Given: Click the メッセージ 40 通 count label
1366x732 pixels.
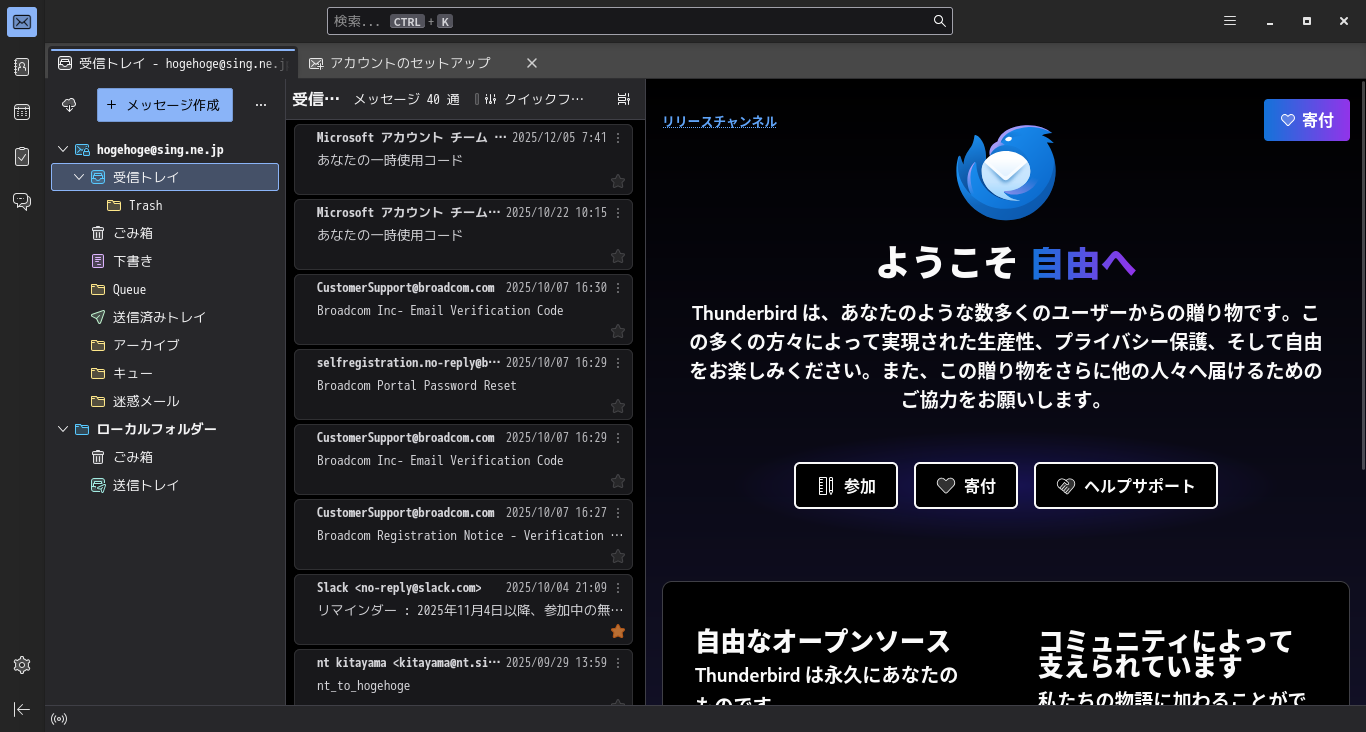Looking at the screenshot, I should point(407,99).
